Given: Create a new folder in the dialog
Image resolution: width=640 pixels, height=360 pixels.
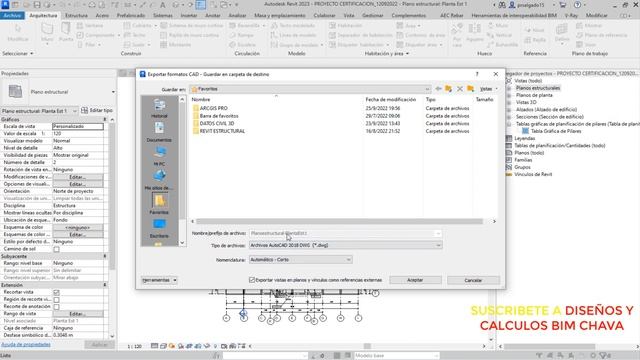Looking at the screenshot, I should click(x=471, y=89).
